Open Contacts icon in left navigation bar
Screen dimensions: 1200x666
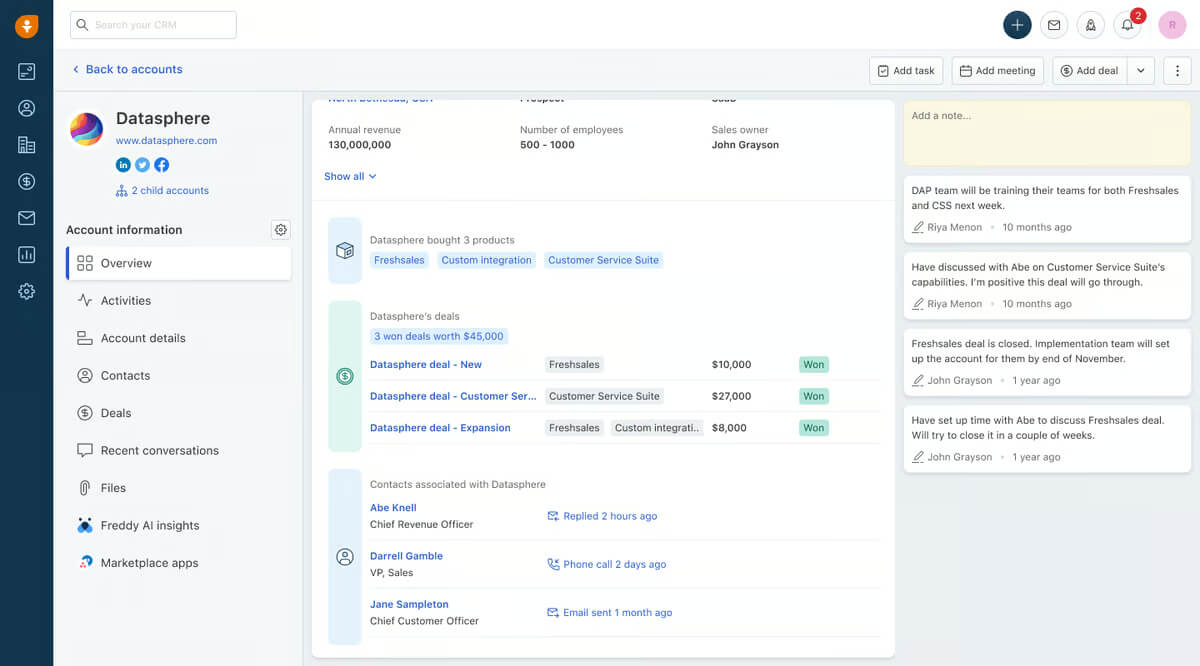click(26, 108)
